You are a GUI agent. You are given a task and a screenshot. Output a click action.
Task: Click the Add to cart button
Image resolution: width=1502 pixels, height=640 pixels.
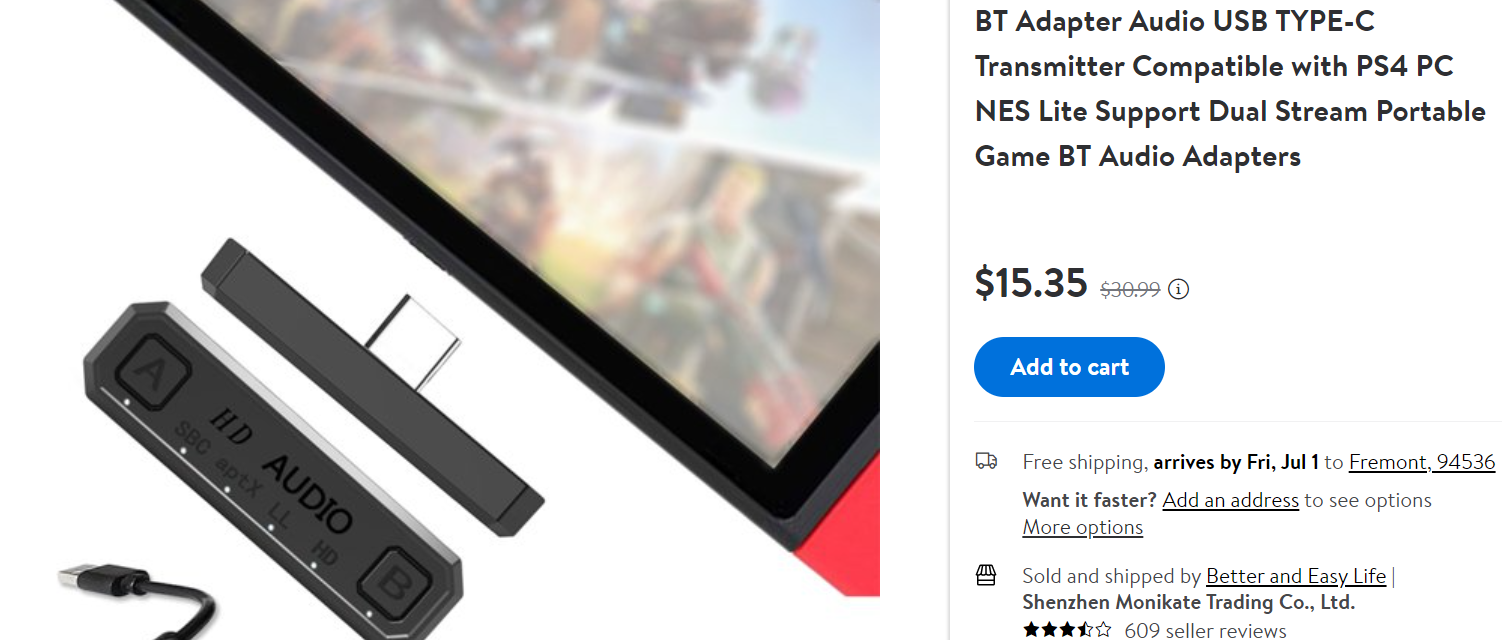tap(1069, 367)
